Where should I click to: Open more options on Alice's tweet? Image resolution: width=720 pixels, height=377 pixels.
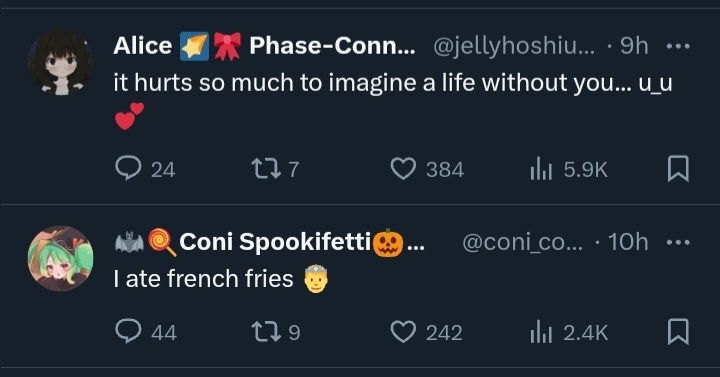point(678,46)
